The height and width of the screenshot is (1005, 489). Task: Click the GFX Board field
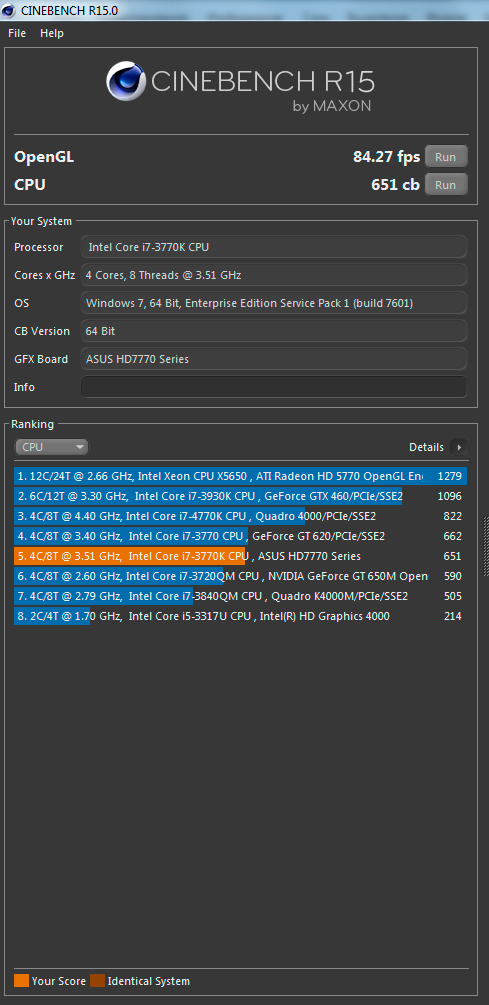(x=274, y=359)
